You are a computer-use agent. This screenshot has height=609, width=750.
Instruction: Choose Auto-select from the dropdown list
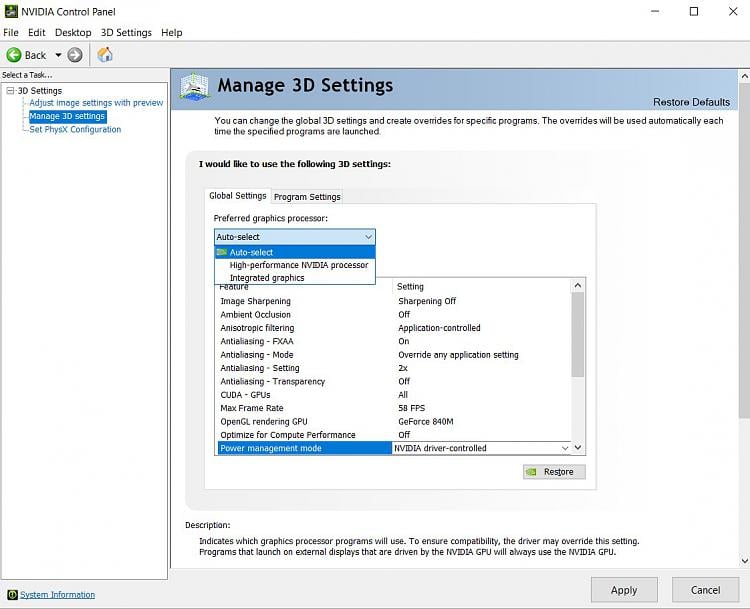click(x=295, y=252)
